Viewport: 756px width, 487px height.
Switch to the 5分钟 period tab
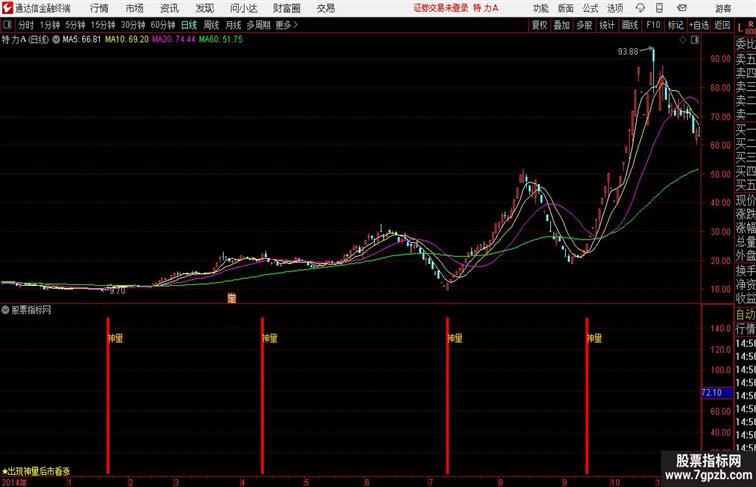75,25
